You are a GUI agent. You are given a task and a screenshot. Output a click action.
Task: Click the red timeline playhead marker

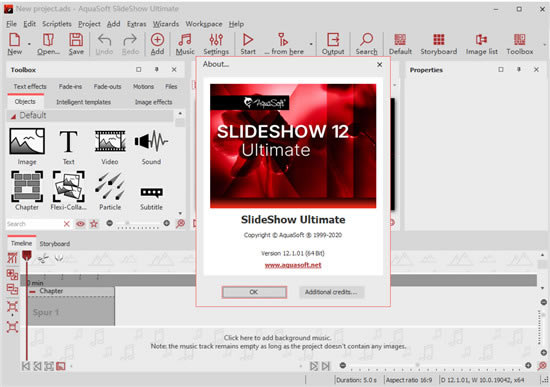click(x=27, y=255)
